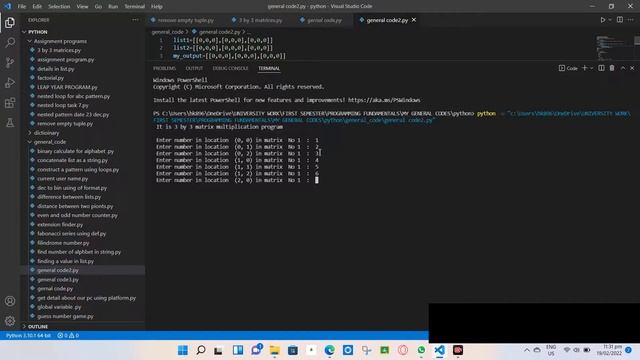Kill terminal with trash icon
This screenshot has width=640, height=360.
point(612,68)
